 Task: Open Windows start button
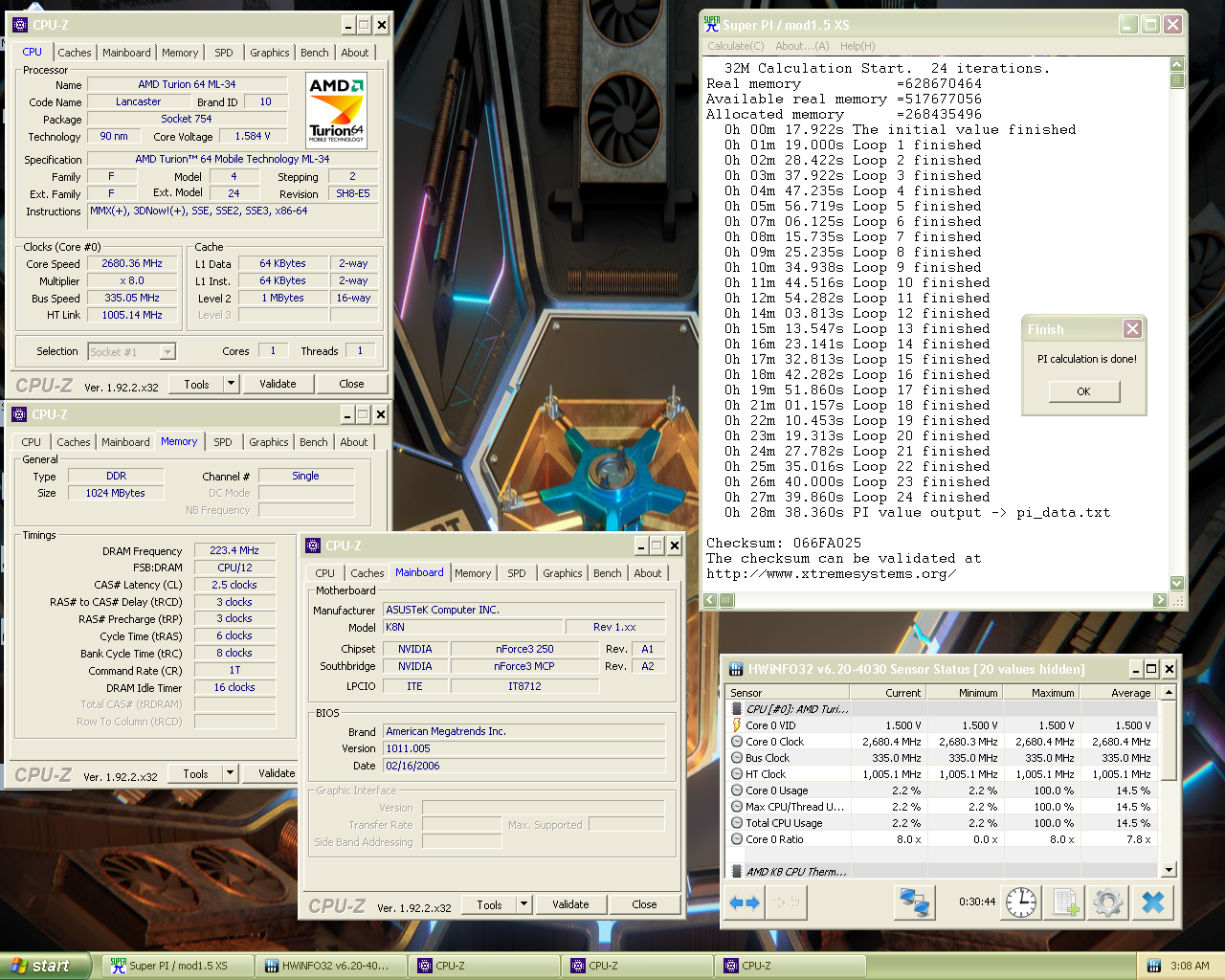pyautogui.click(x=45, y=966)
